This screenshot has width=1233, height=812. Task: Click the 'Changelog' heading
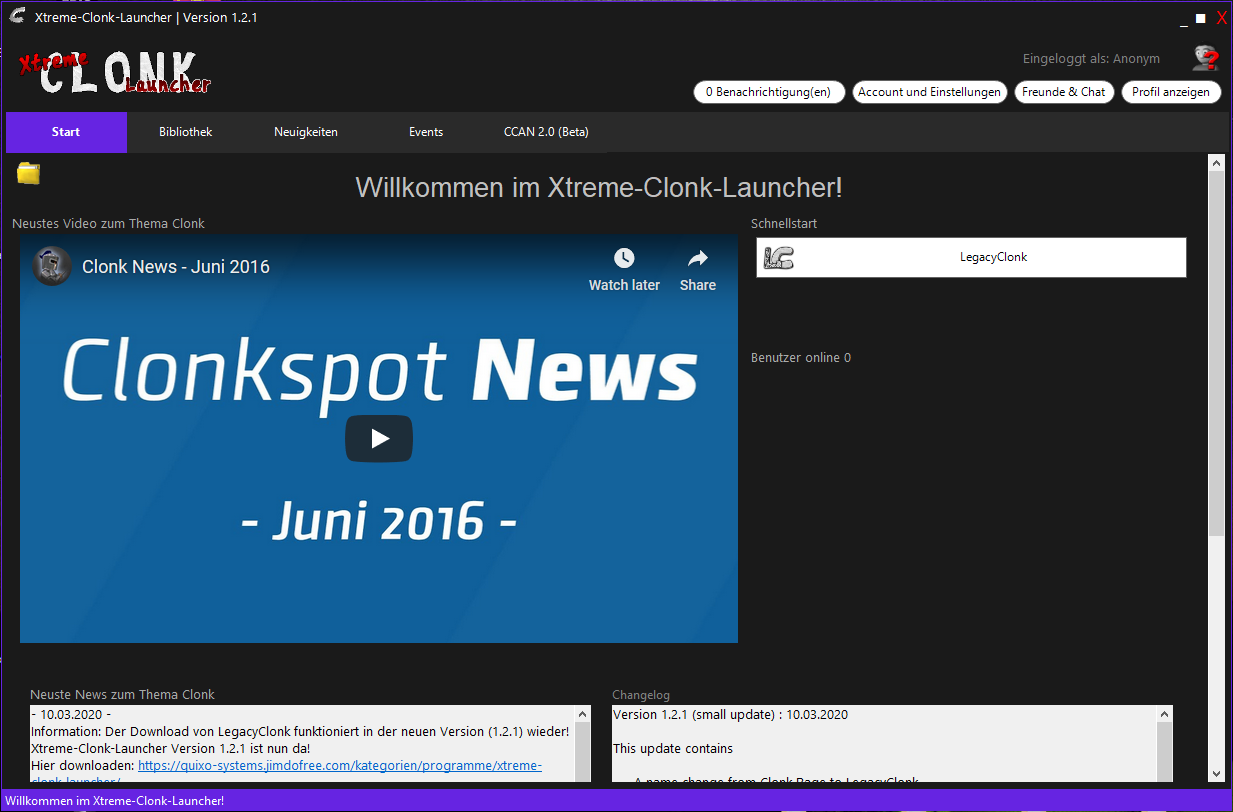pyautogui.click(x=641, y=695)
